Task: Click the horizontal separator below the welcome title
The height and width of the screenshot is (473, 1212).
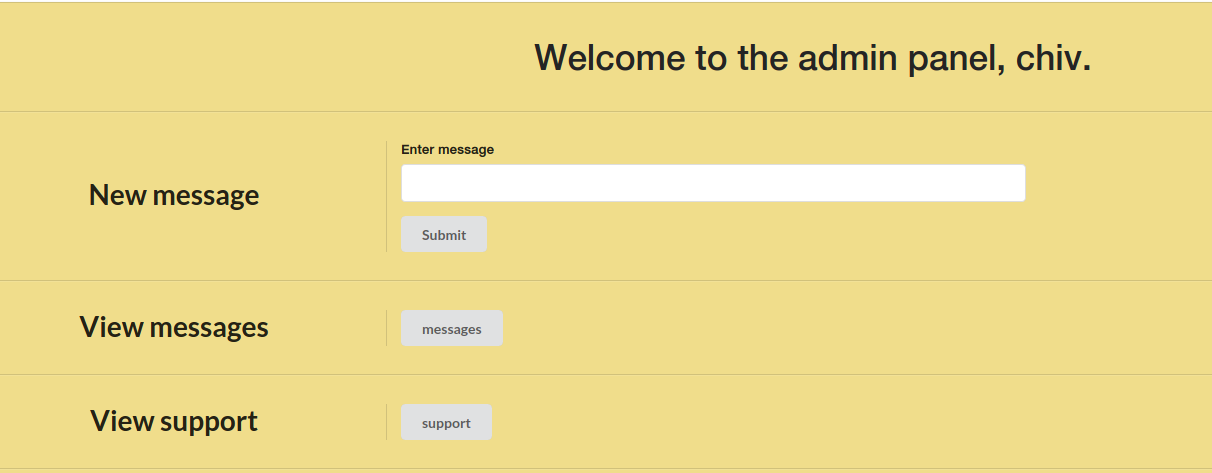Action: [x=606, y=111]
